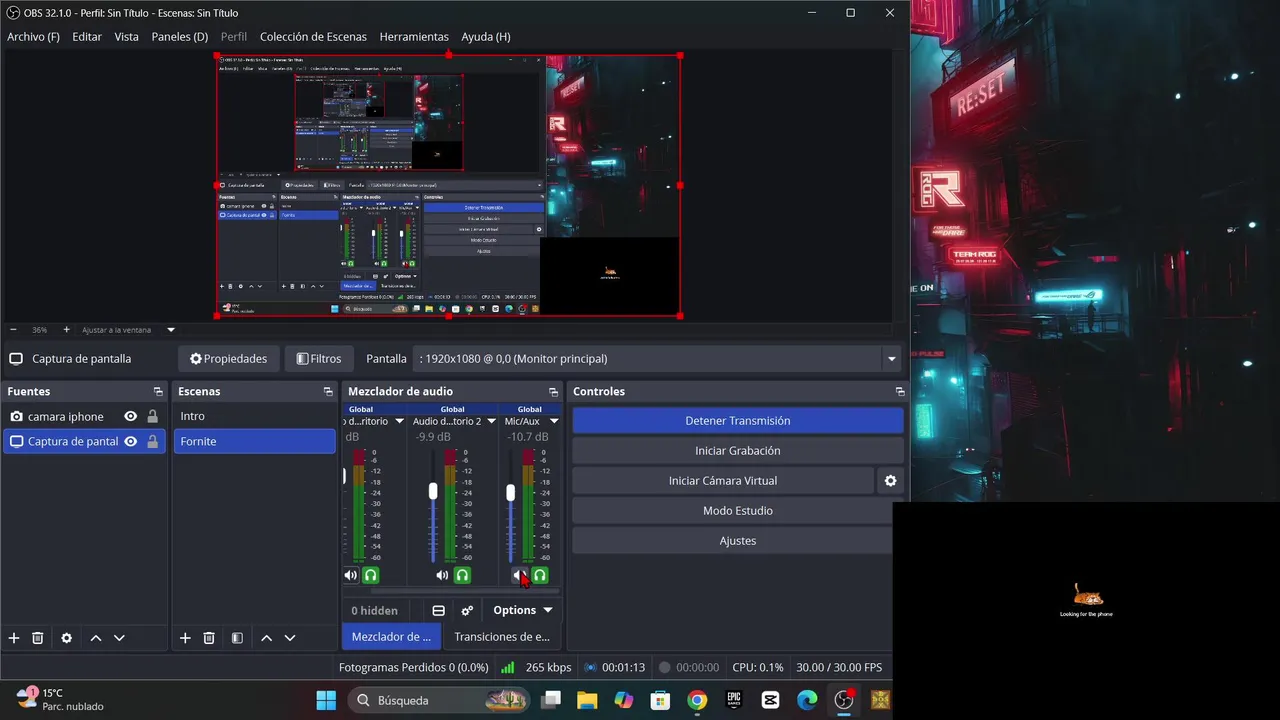Open Microsoft Edge from taskbar
This screenshot has width=1280, height=720.
[807, 700]
